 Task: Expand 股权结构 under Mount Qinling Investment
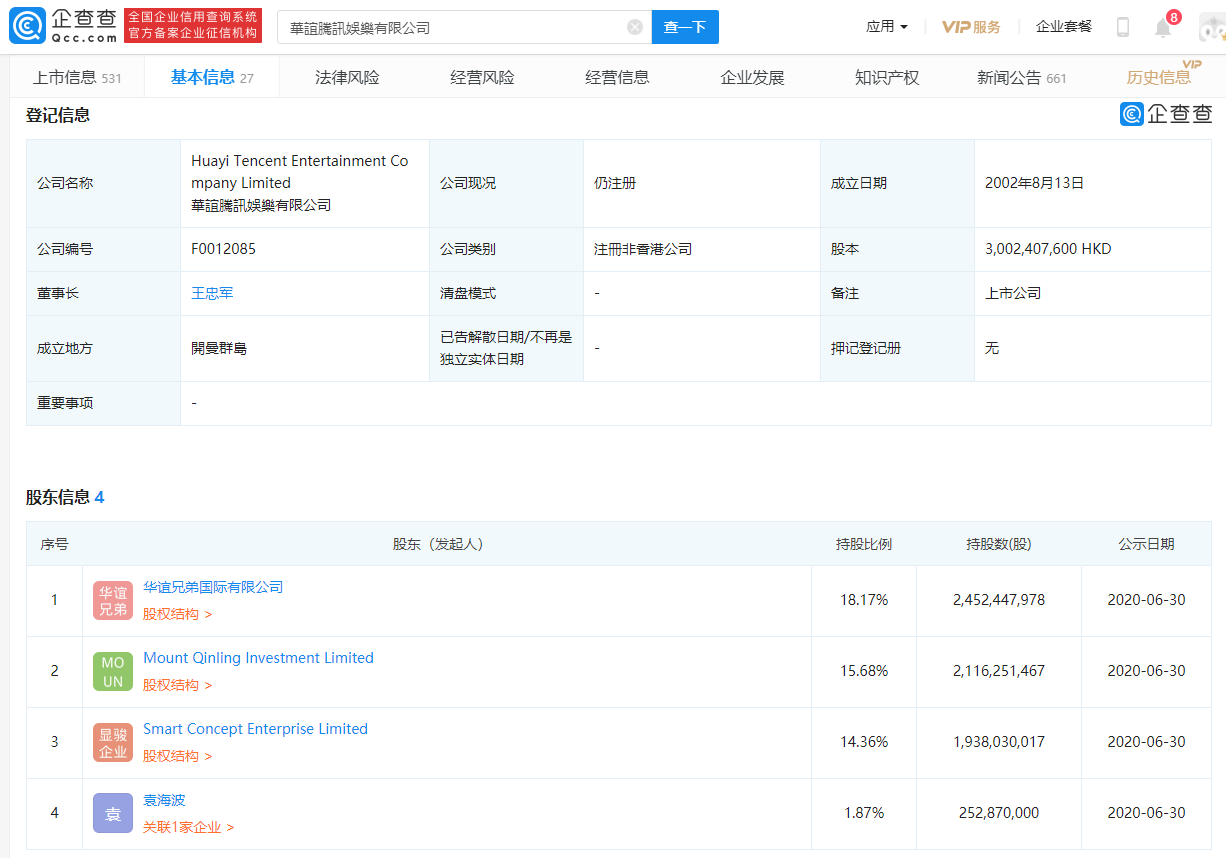177,685
